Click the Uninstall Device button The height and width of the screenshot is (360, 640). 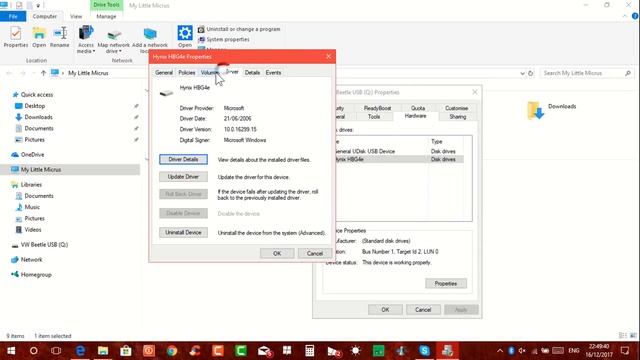click(183, 232)
